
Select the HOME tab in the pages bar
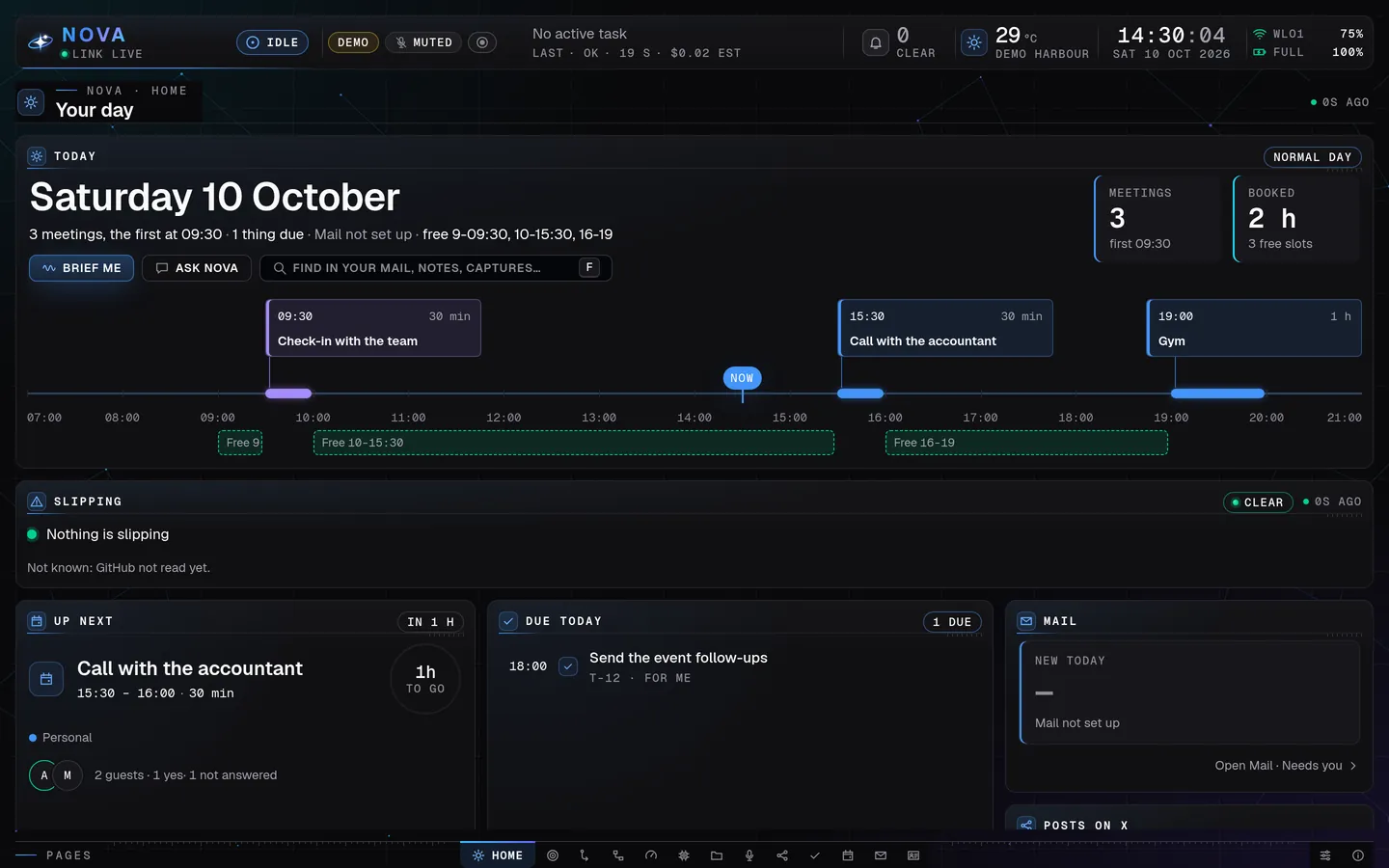498,855
